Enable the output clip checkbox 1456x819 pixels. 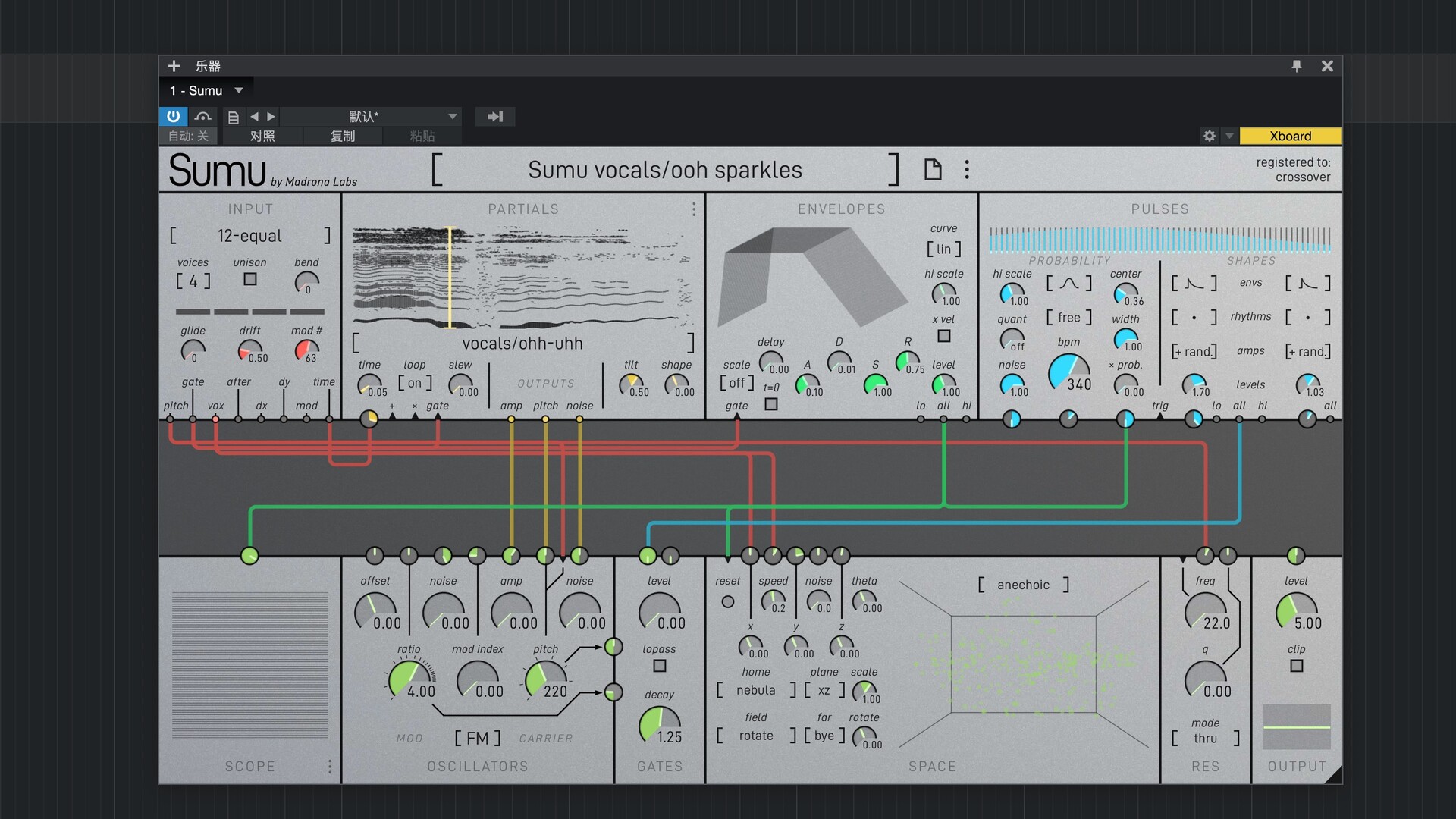(1297, 667)
